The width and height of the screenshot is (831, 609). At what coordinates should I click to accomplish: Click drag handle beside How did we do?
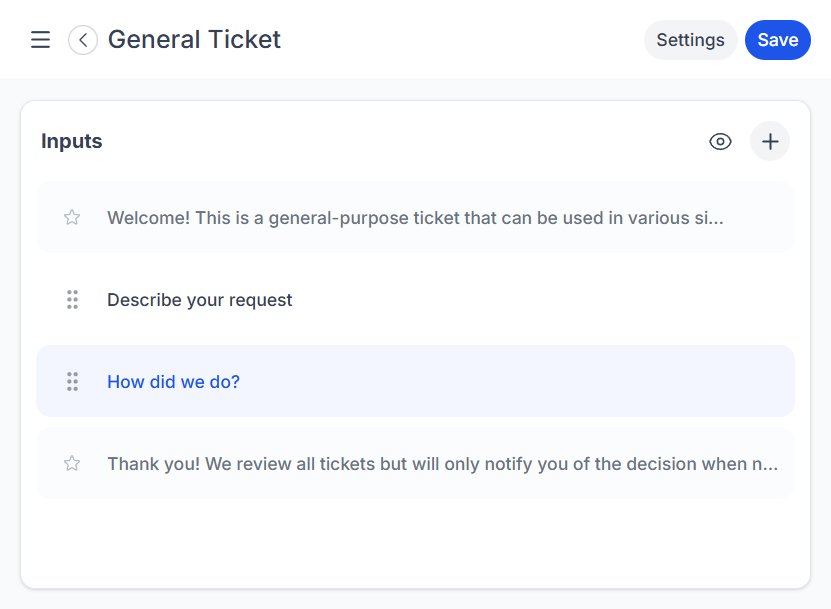(72, 381)
